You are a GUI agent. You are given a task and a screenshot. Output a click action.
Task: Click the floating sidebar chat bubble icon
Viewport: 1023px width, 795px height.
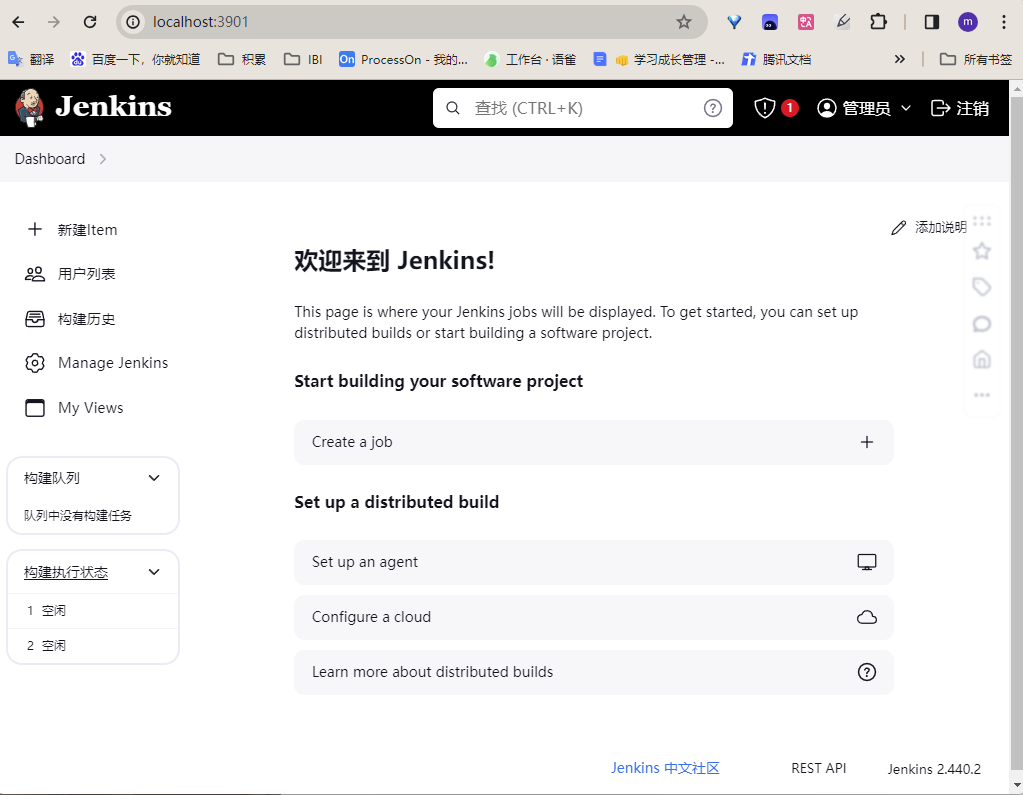[x=982, y=323]
